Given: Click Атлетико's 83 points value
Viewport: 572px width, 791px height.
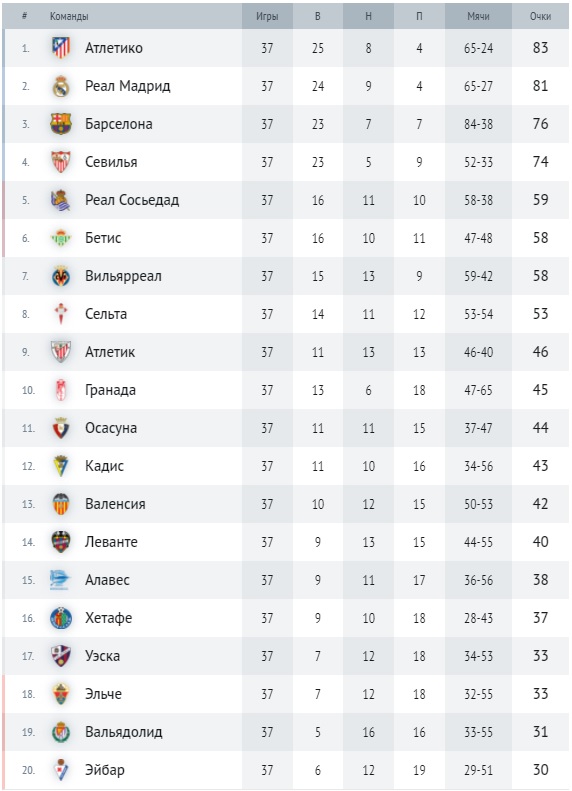Looking at the screenshot, I should point(540,48).
